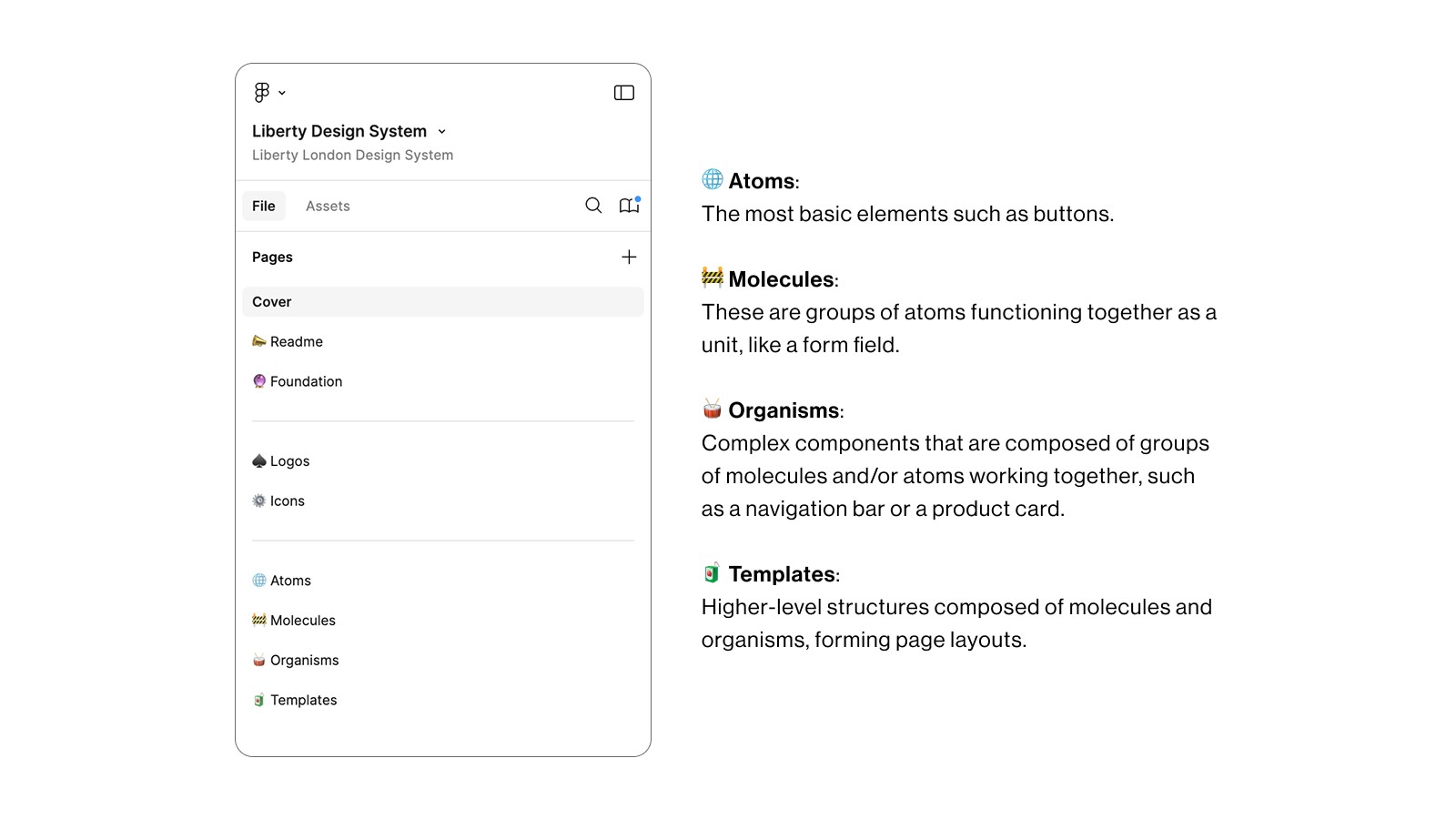Open the Figma main menu logo
The image size is (1456, 819).
coord(262,92)
